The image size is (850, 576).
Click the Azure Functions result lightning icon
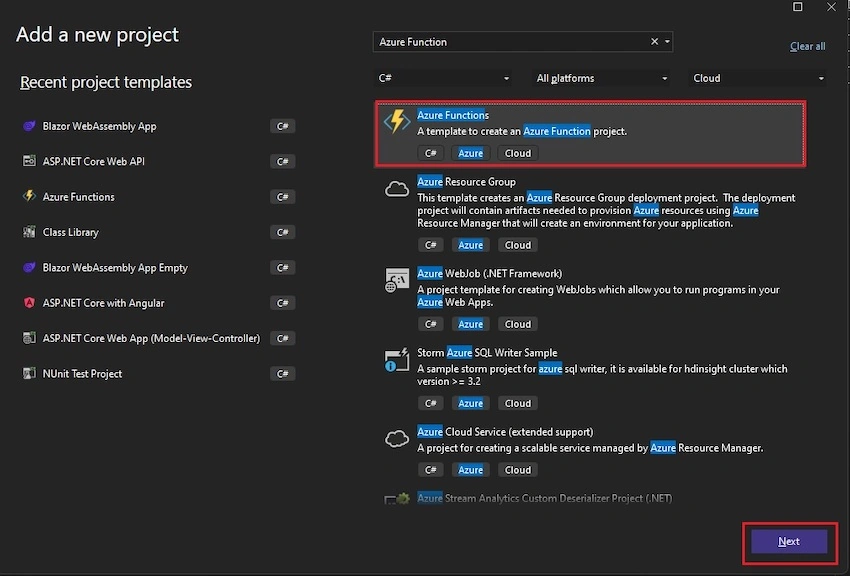coord(397,121)
